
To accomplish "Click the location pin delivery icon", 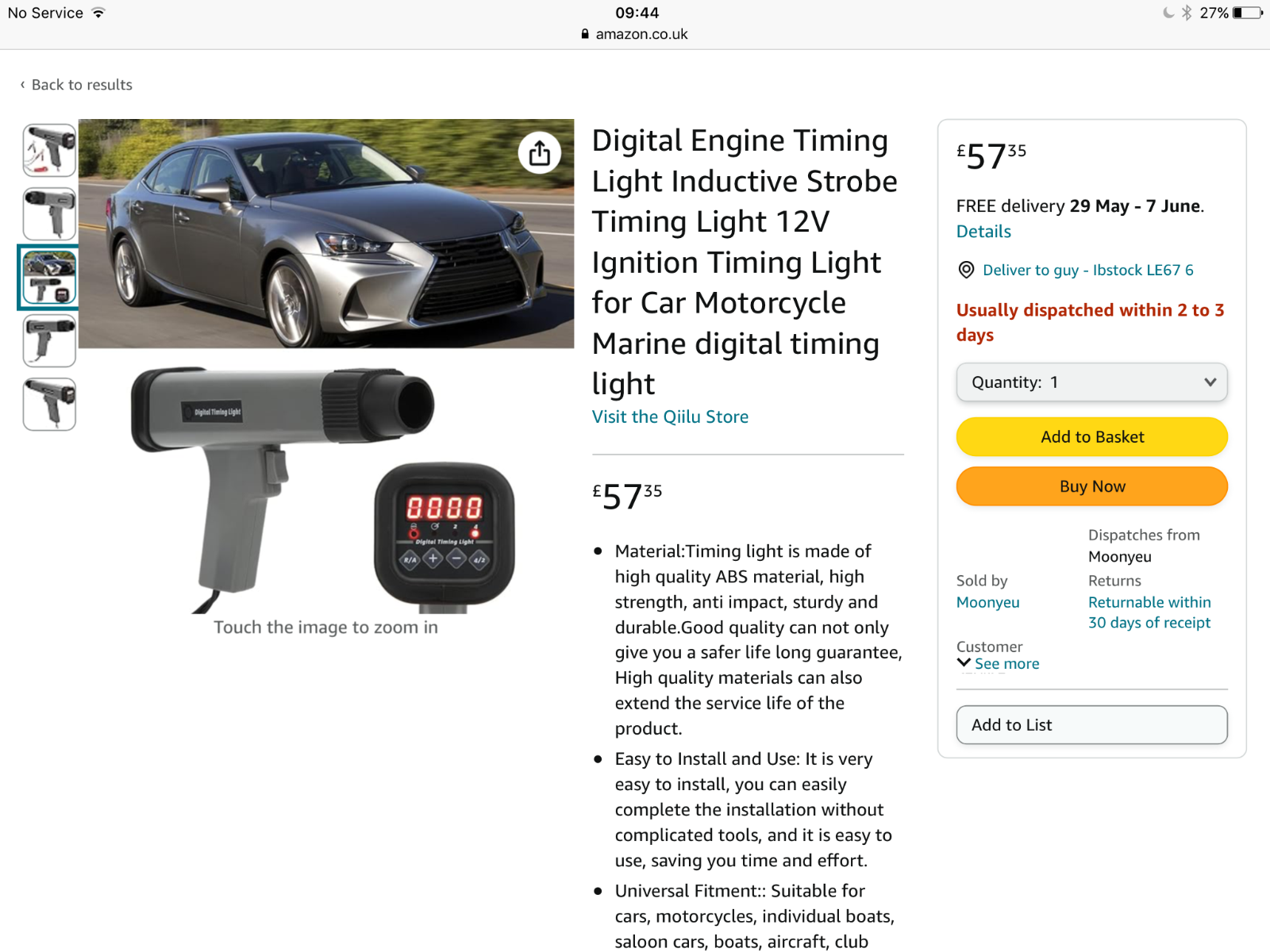I will [966, 270].
